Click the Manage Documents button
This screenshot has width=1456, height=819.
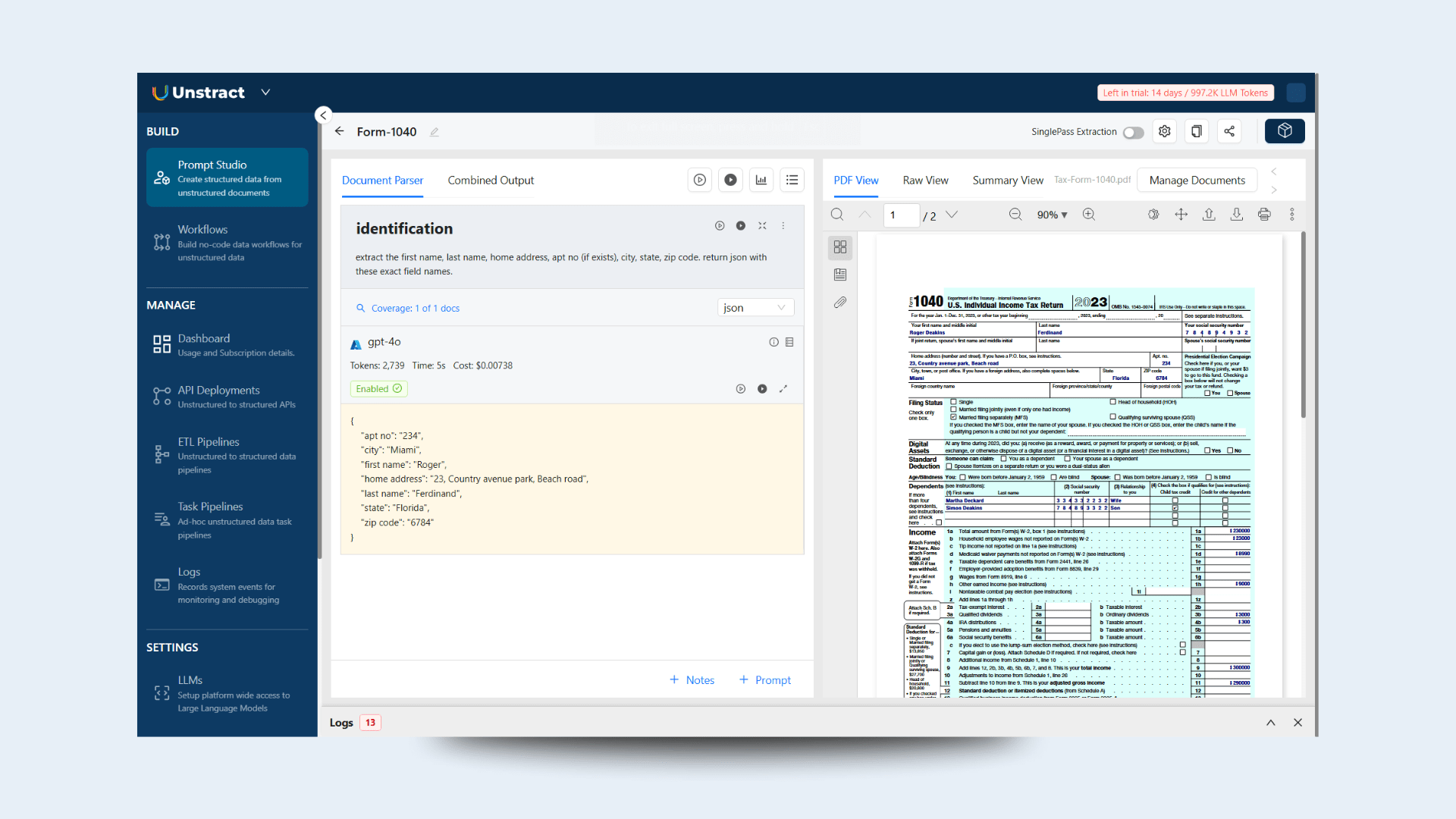coord(1197,180)
